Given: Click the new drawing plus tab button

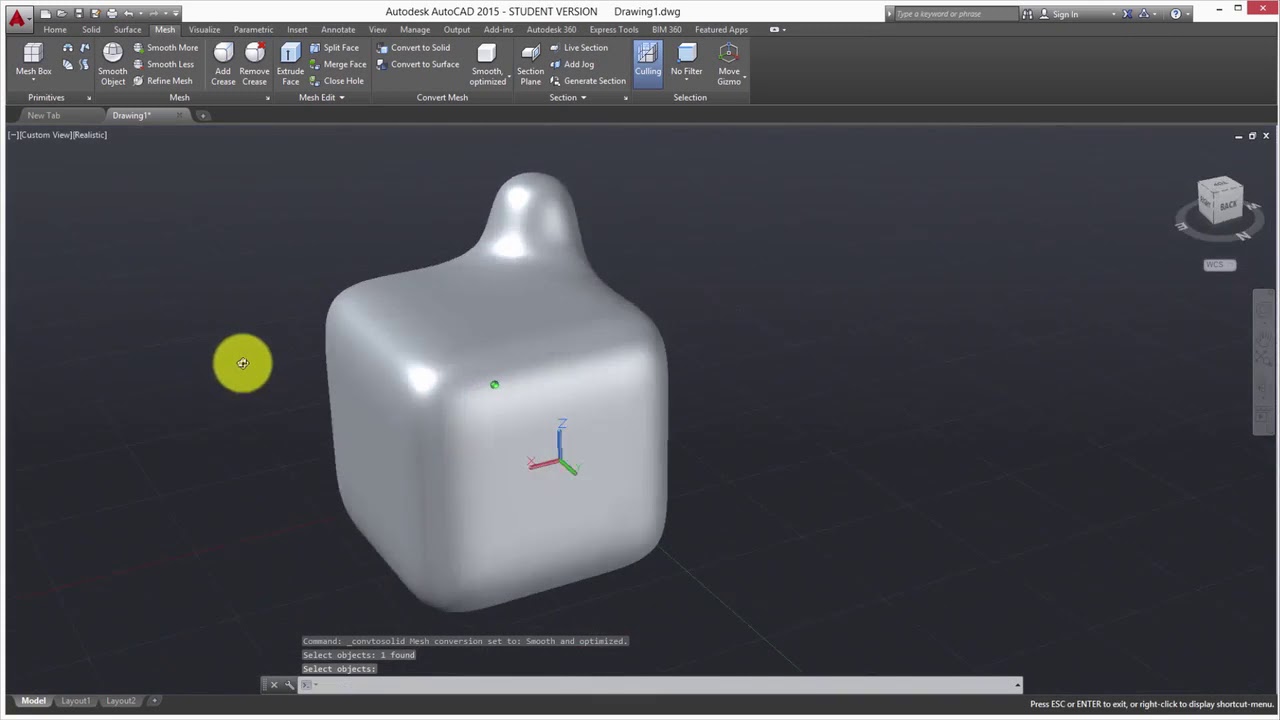Looking at the screenshot, I should pyautogui.click(x=203, y=116).
